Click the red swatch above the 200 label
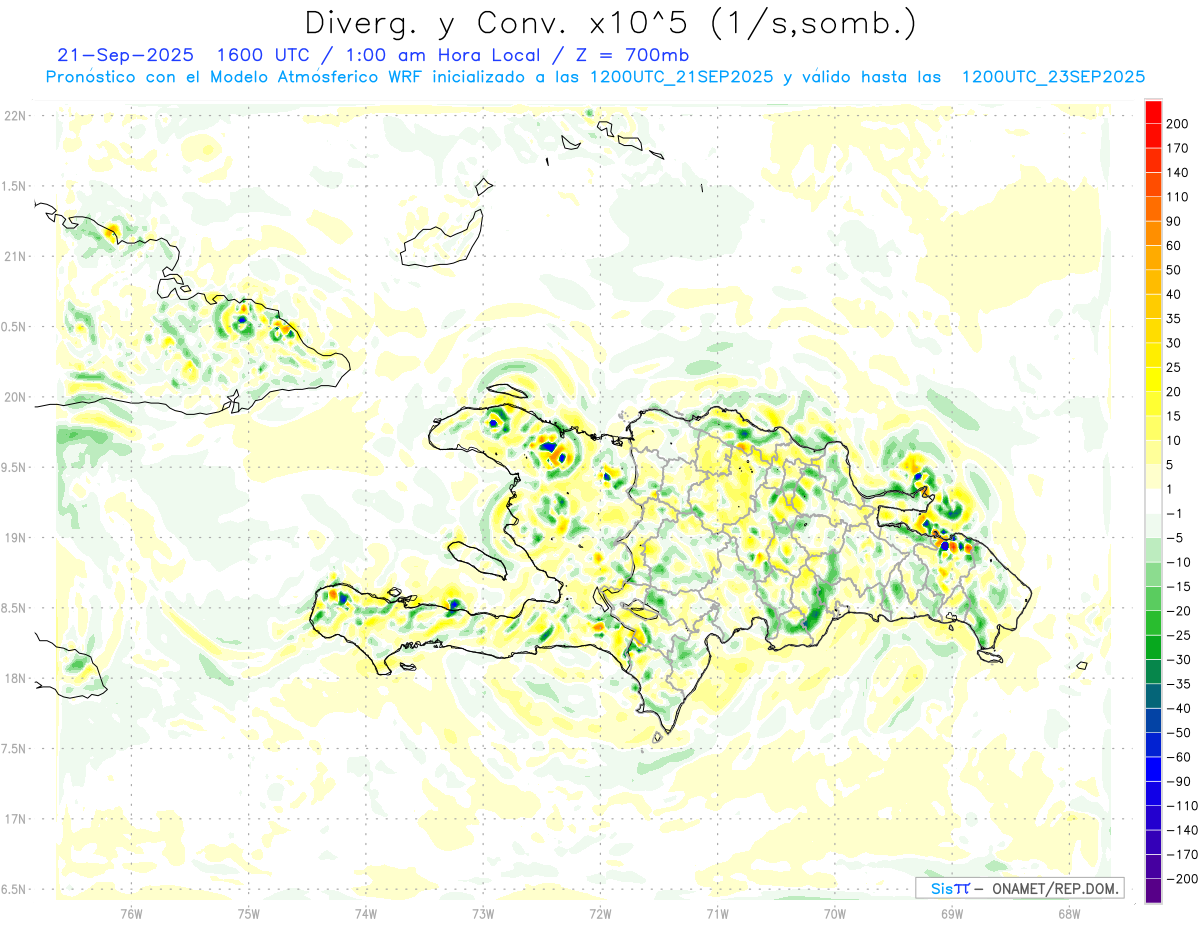1200x927 pixels. (x=1153, y=112)
